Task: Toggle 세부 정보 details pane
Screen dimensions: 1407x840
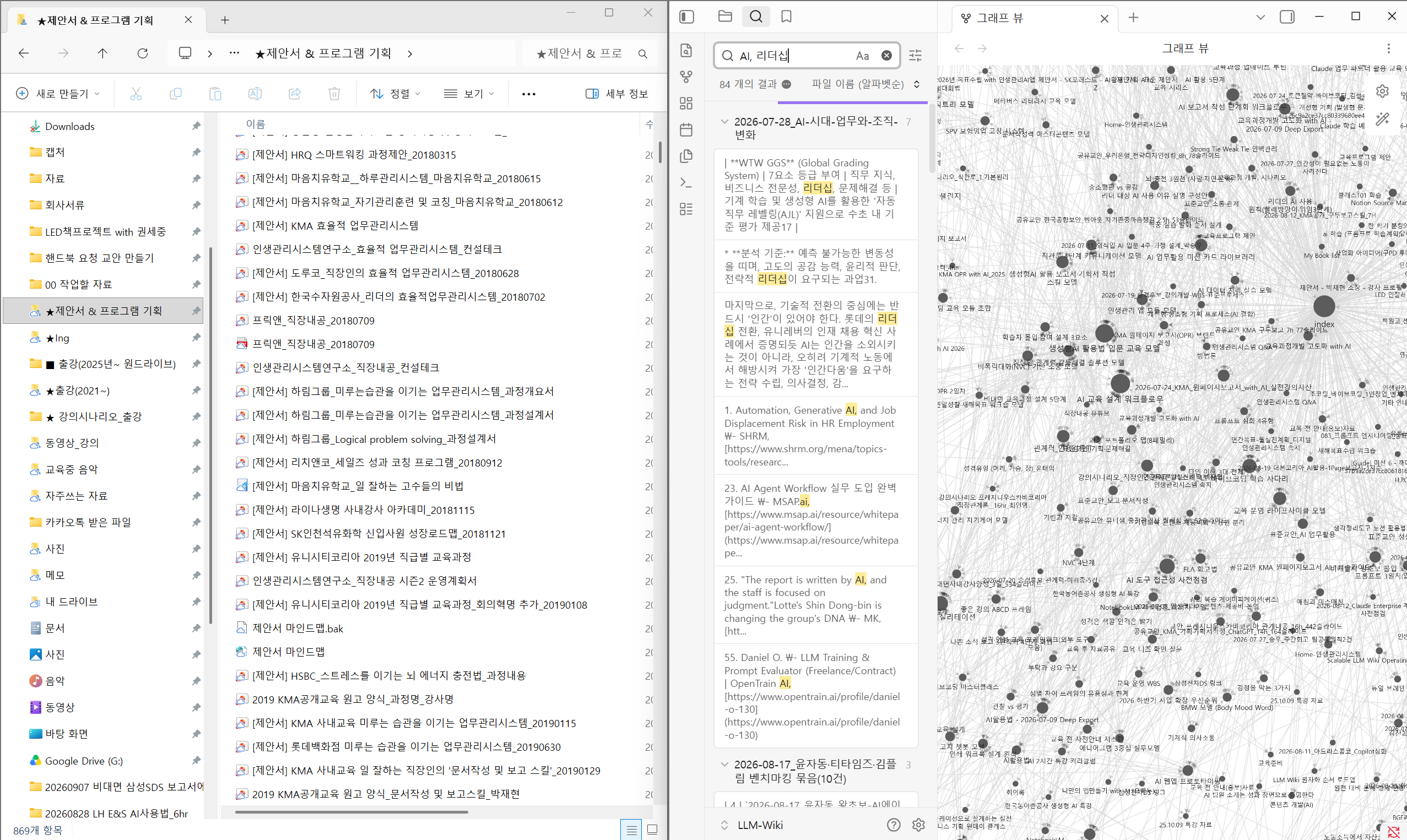Action: (616, 94)
